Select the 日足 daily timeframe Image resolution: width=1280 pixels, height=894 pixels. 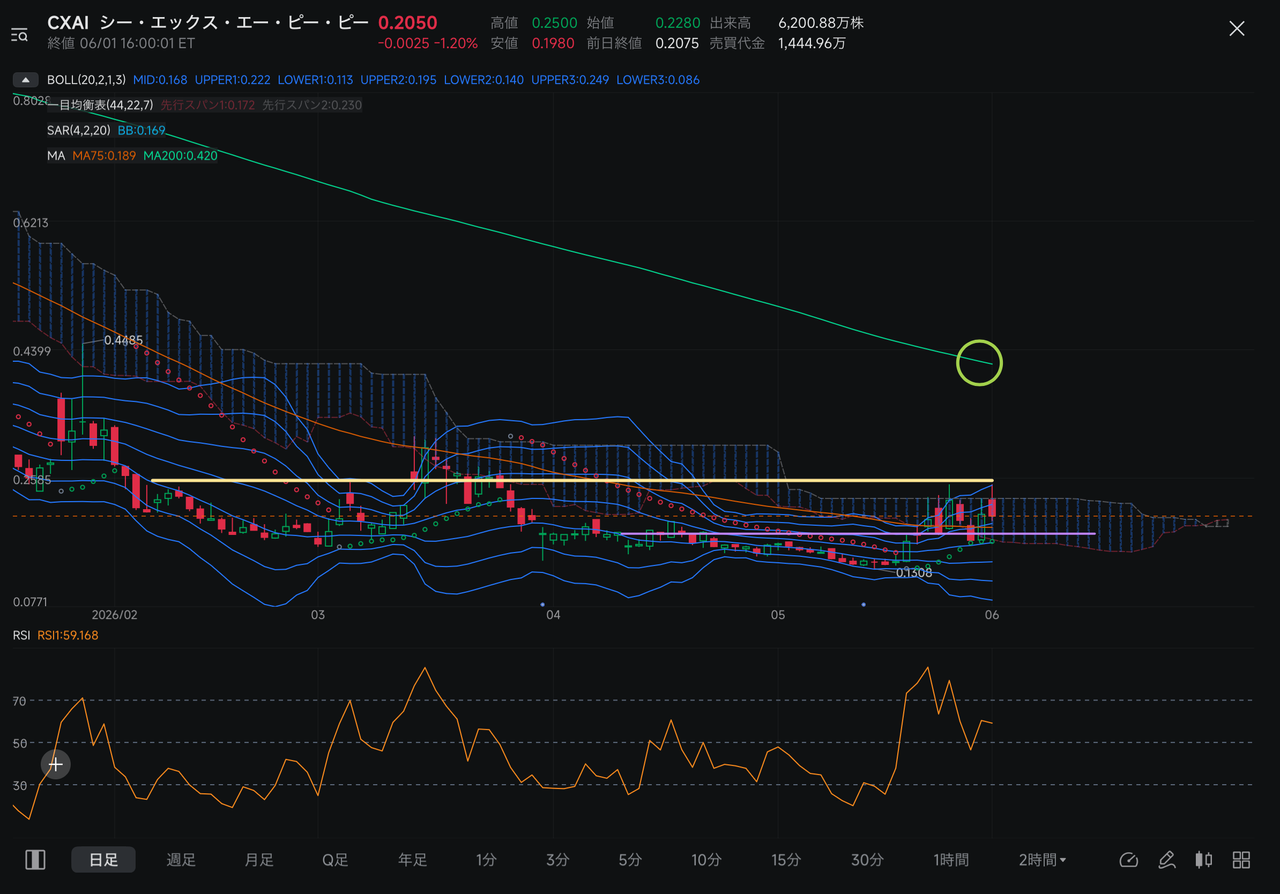point(103,860)
